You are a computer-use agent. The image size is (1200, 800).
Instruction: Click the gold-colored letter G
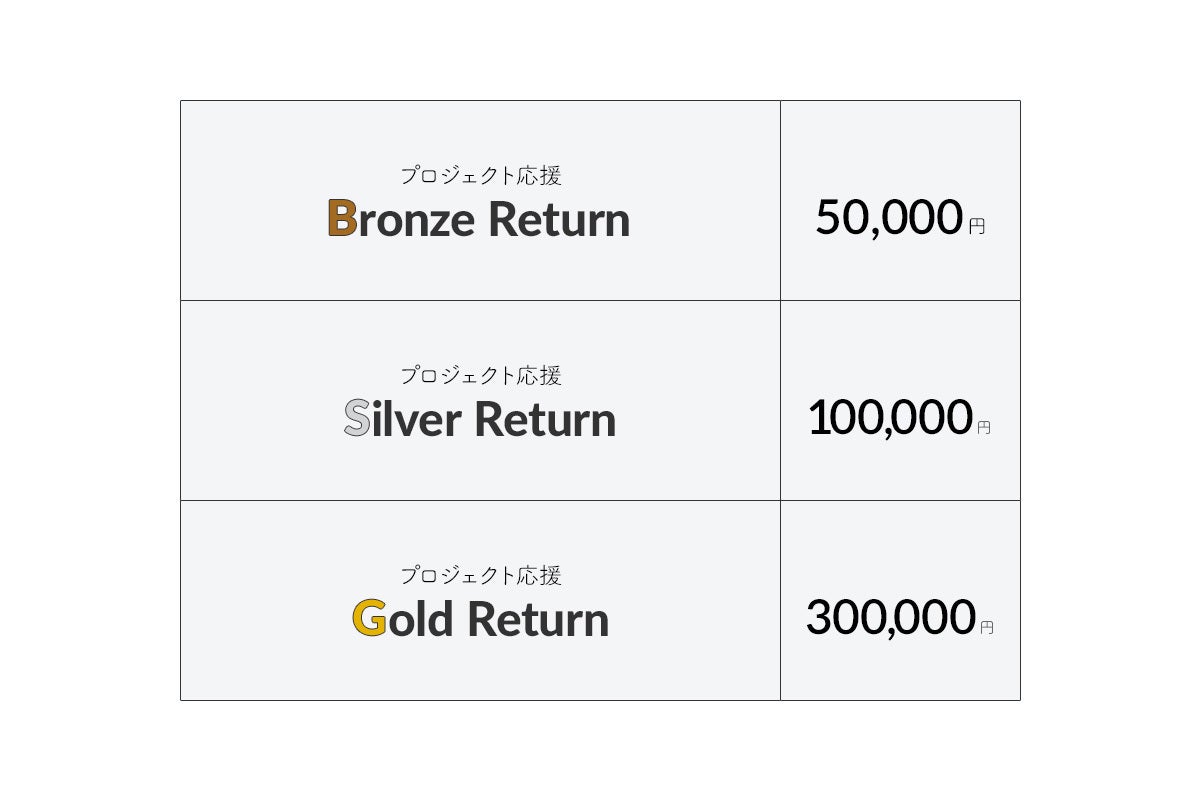tap(368, 618)
